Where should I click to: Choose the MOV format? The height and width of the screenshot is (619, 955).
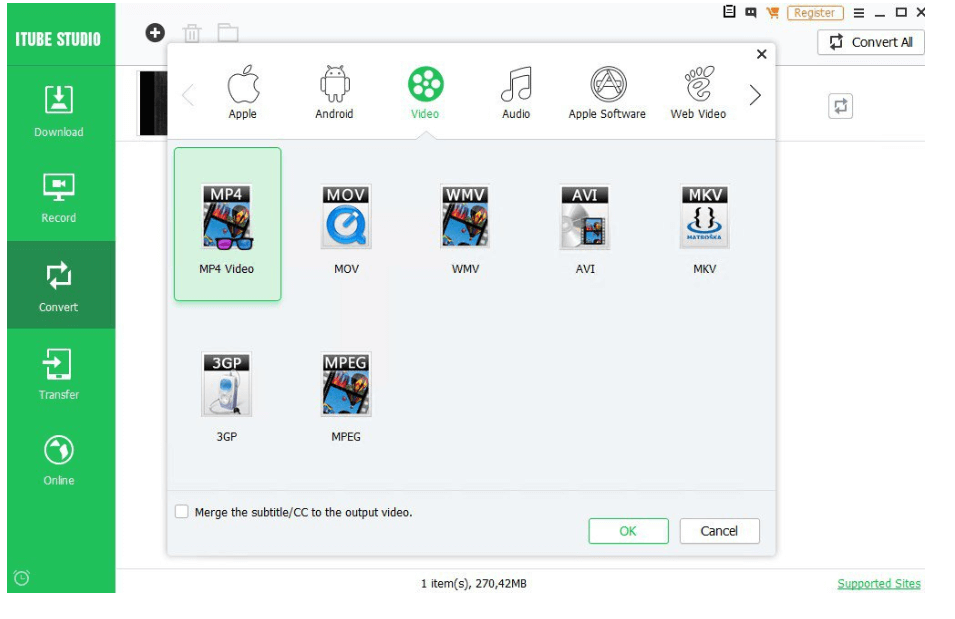(x=346, y=229)
